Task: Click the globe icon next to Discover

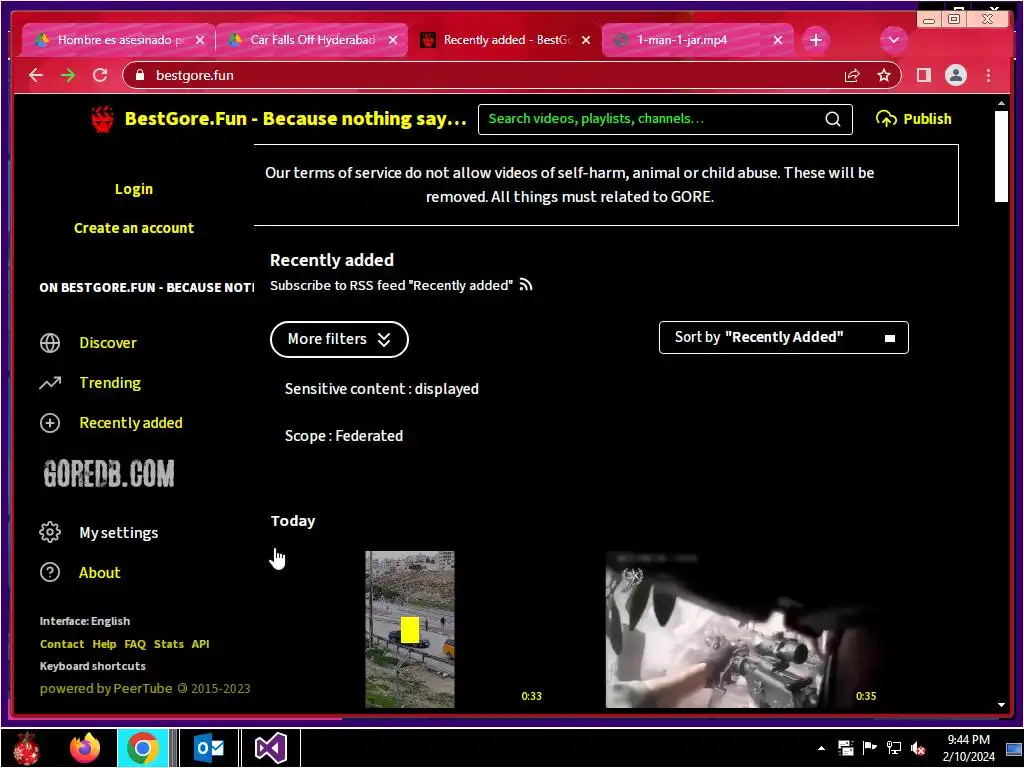Action: pyautogui.click(x=50, y=343)
